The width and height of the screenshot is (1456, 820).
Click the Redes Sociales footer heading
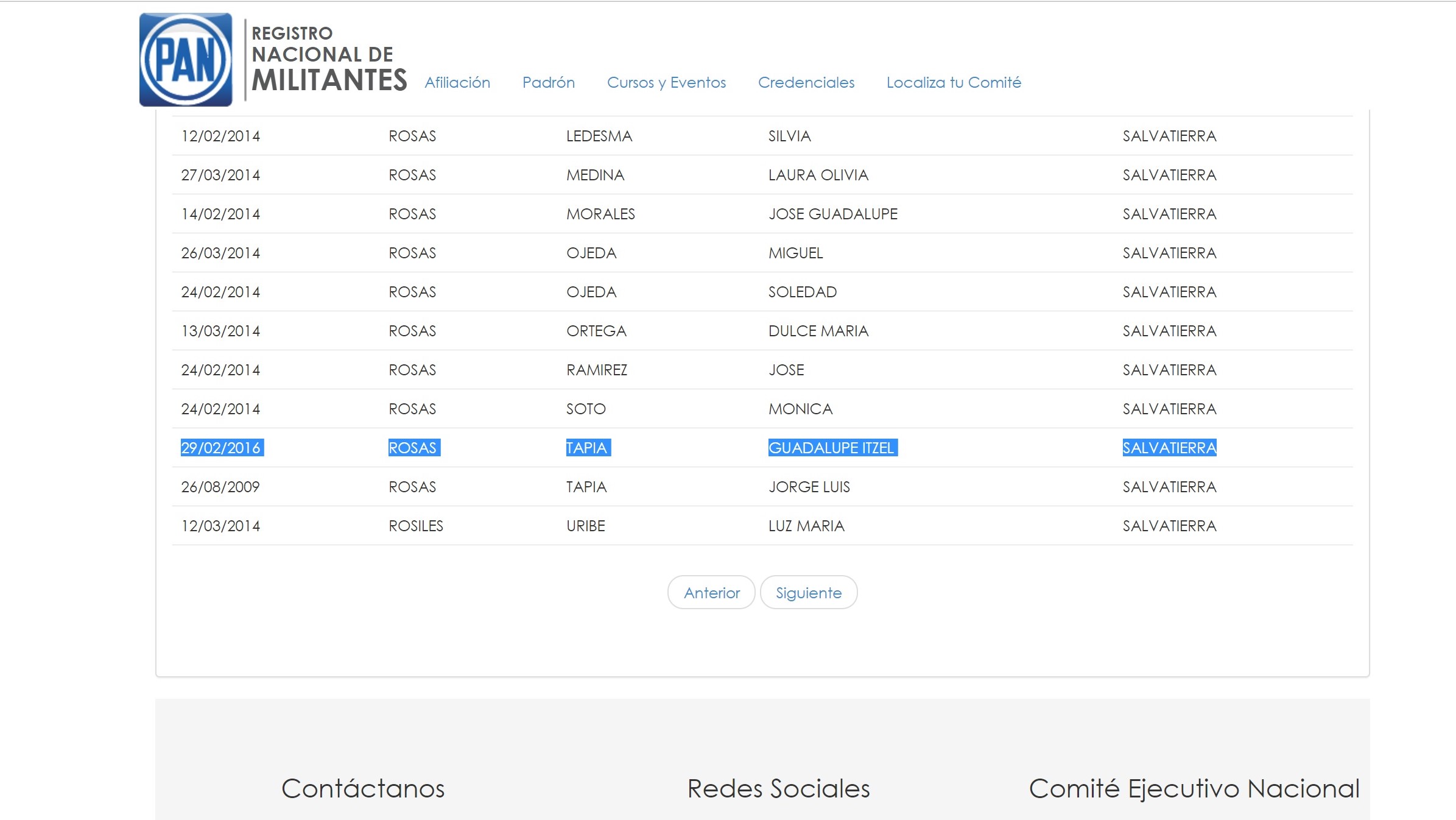(778, 788)
